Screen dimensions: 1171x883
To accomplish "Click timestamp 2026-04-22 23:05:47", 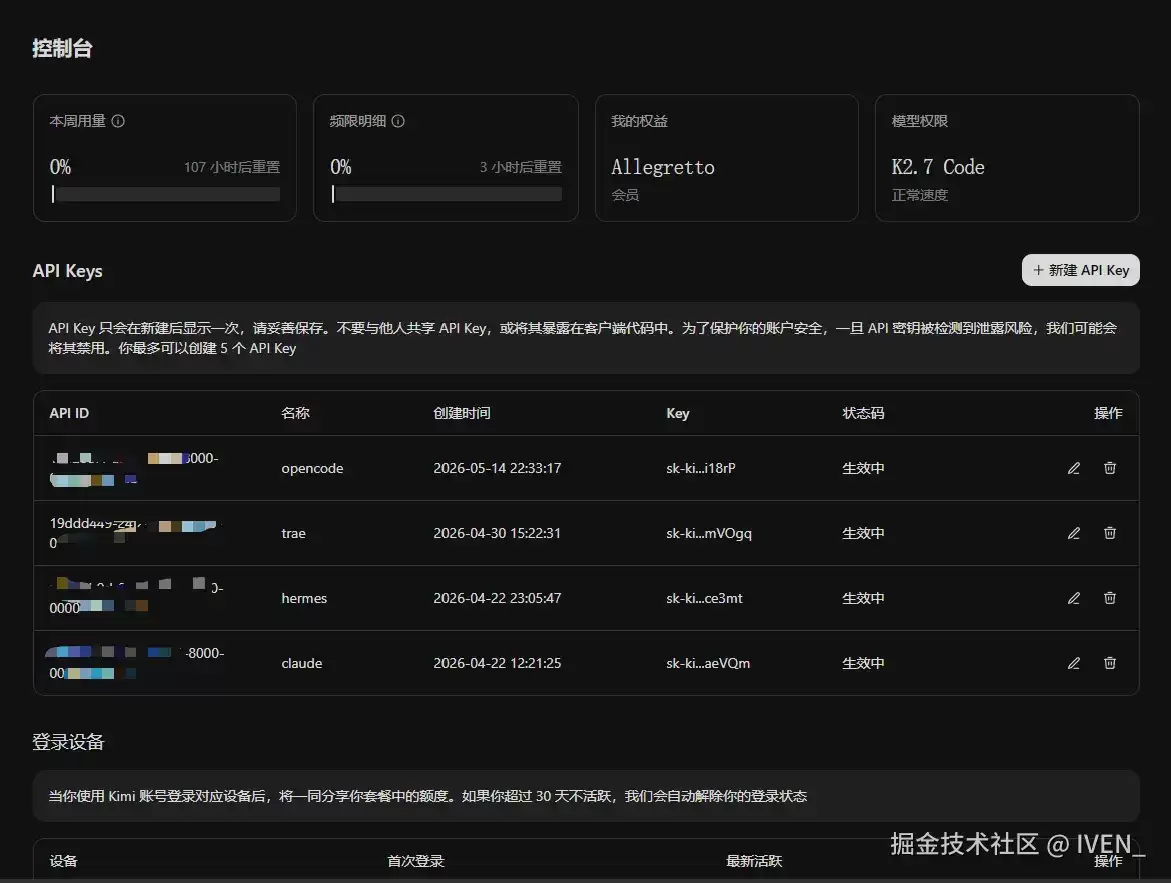I will tap(497, 598).
